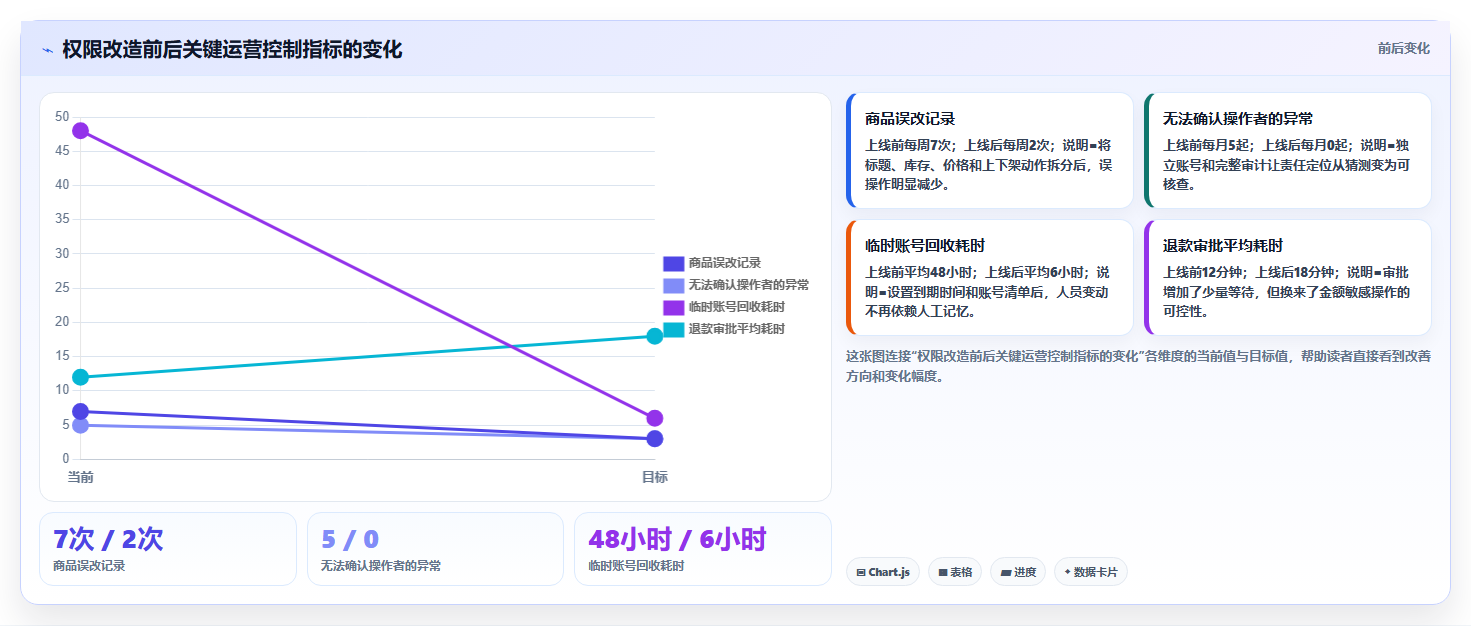Viewport: 1471px width, 626px height.
Task: Open the 临时账号回收耗时 info card
Action: [989, 277]
